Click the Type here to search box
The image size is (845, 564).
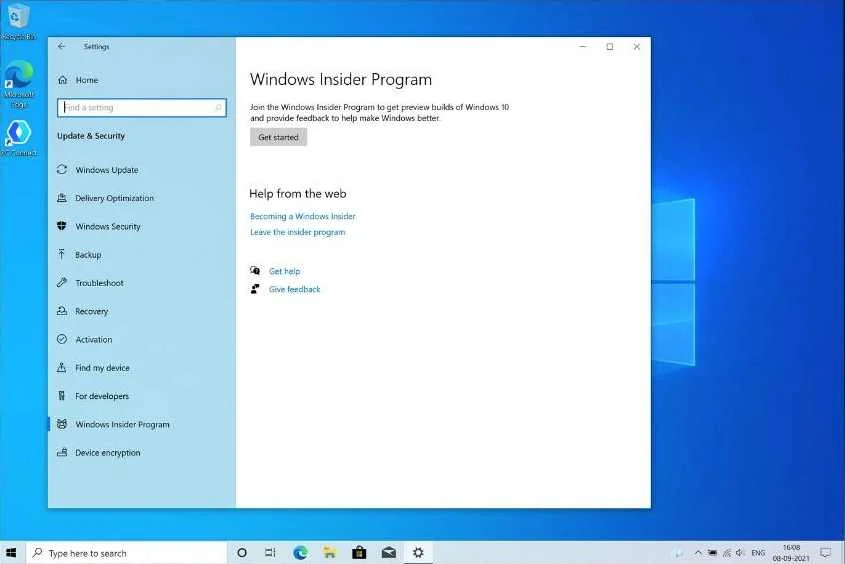tap(127, 553)
